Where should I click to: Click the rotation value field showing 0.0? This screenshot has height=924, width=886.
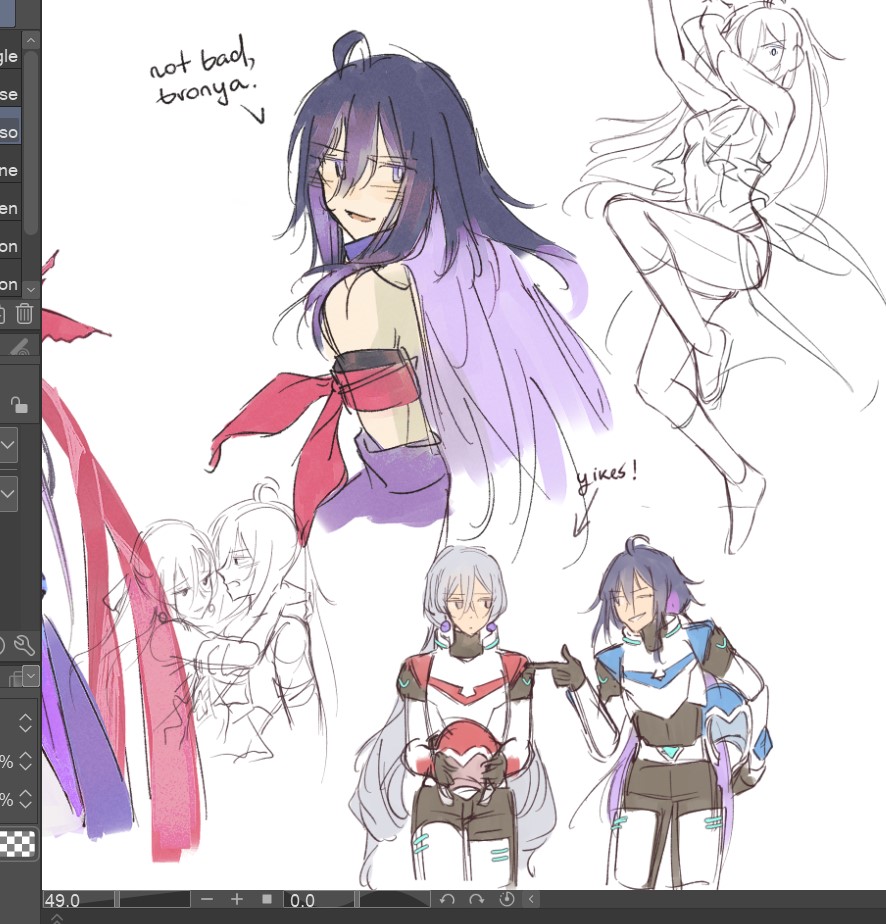319,900
